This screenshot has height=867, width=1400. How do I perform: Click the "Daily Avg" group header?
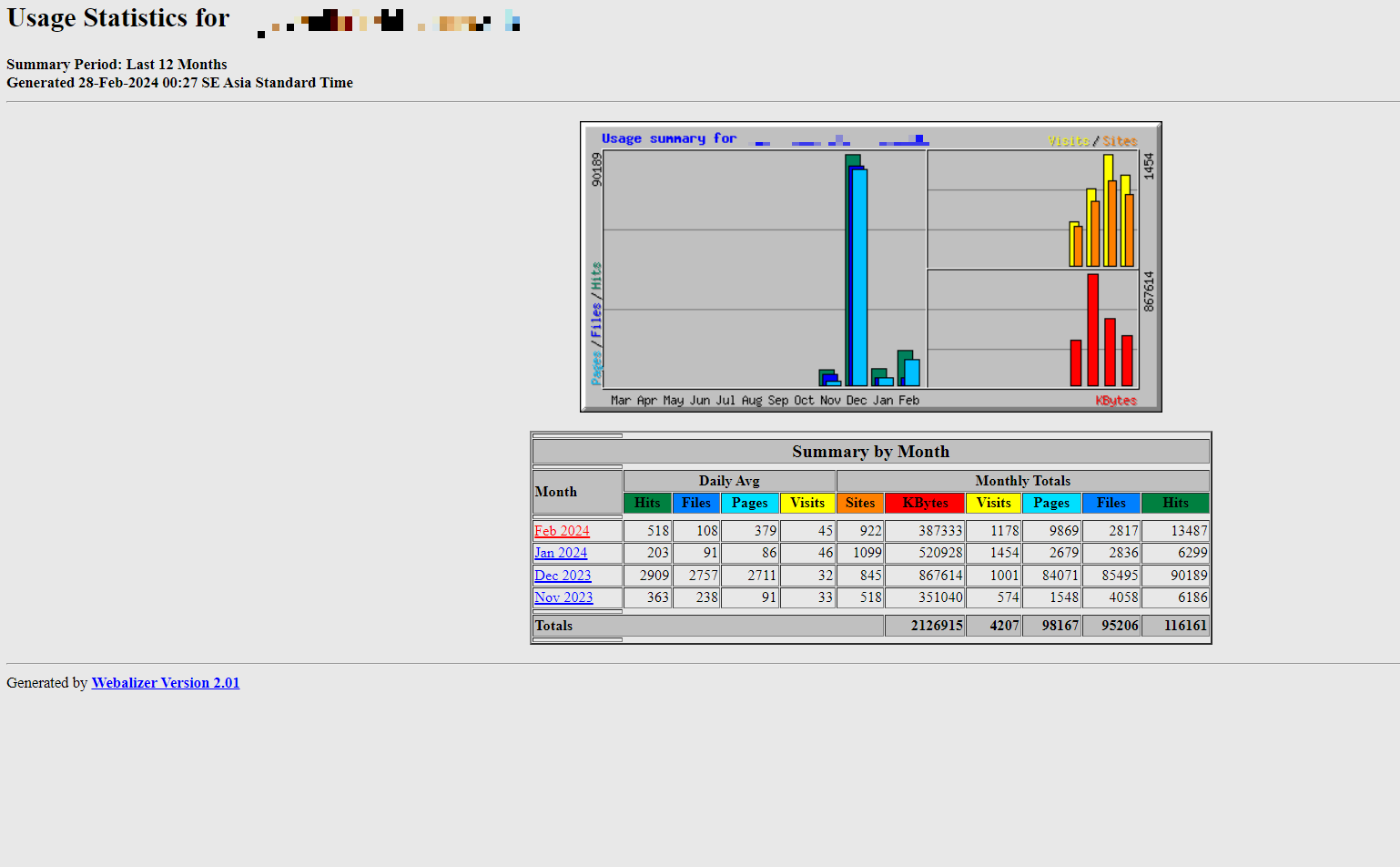click(729, 481)
